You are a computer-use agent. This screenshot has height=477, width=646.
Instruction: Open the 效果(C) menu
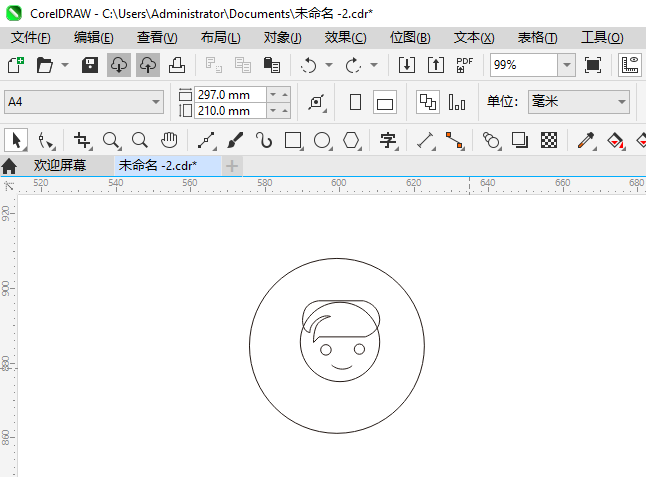(345, 38)
